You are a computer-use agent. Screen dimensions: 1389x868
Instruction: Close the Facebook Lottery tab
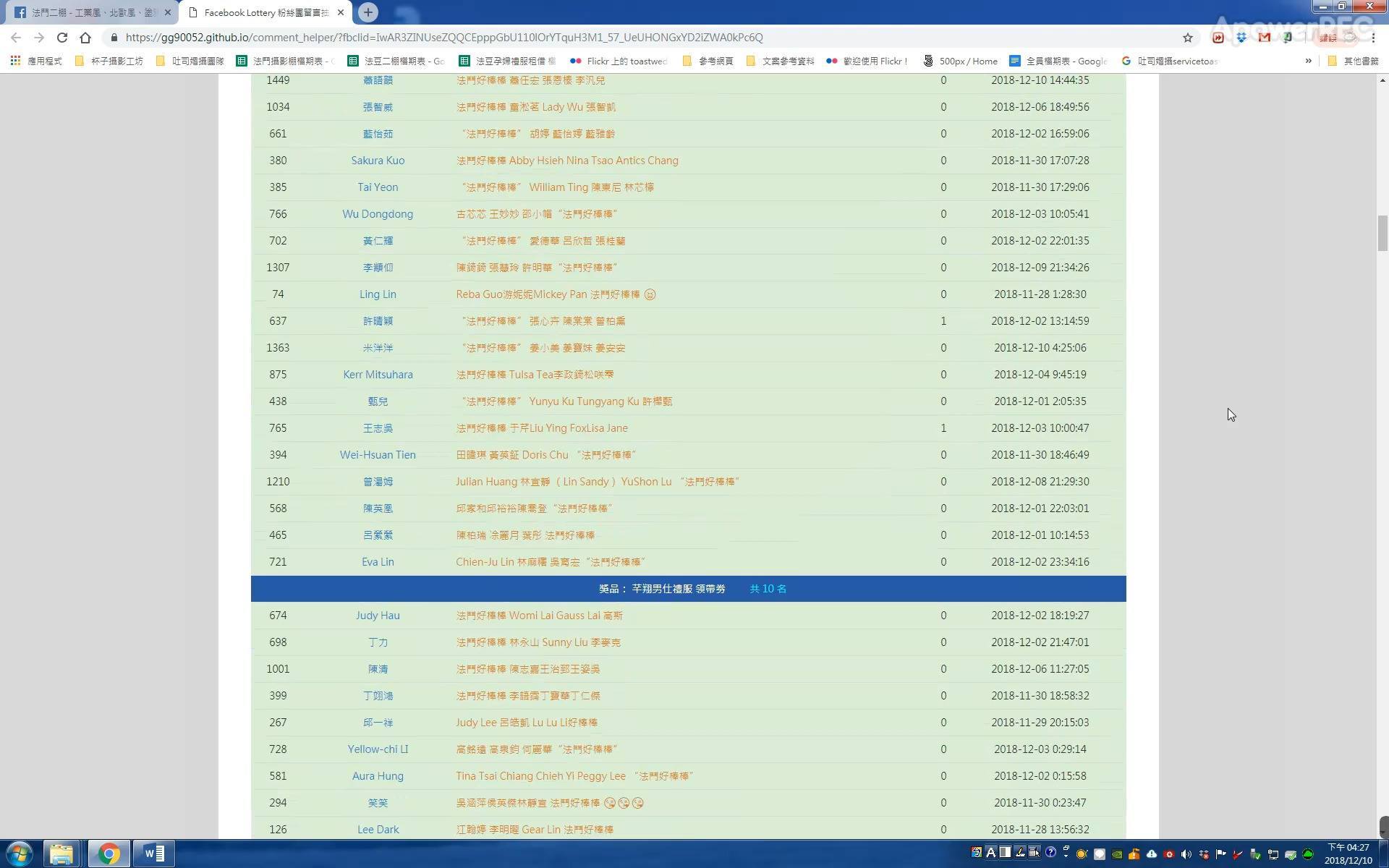(341, 12)
